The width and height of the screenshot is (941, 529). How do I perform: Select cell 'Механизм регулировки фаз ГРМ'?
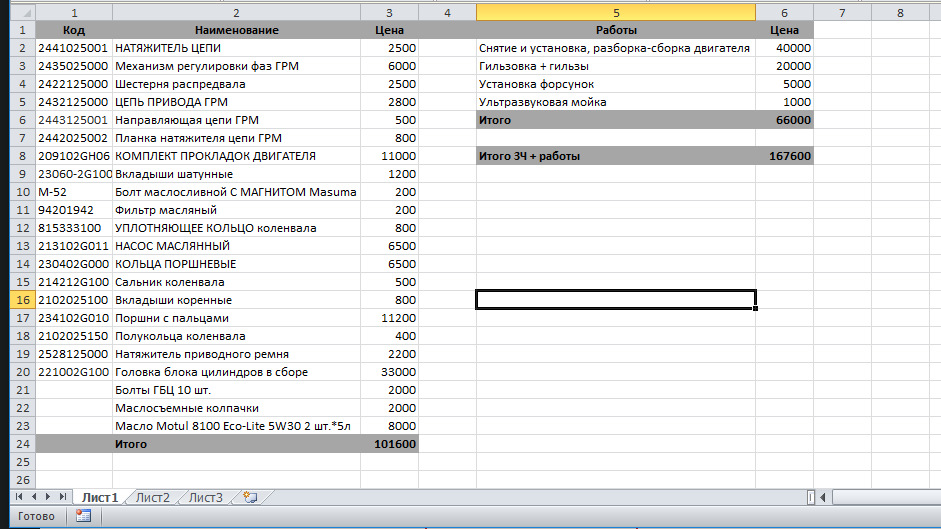click(236, 66)
